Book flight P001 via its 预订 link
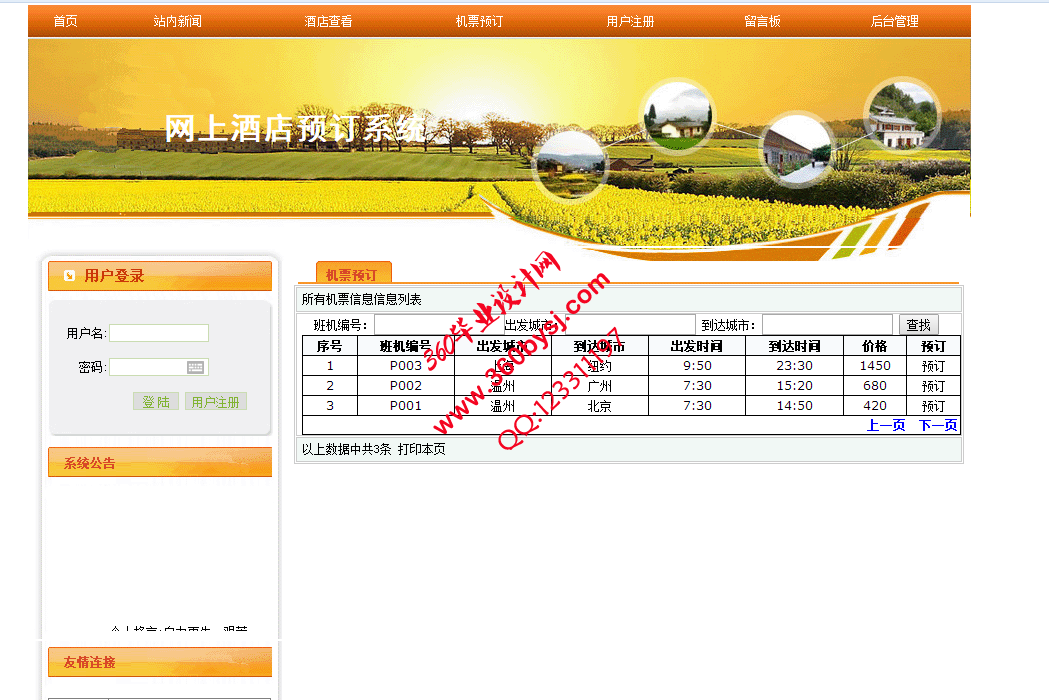 (x=933, y=406)
